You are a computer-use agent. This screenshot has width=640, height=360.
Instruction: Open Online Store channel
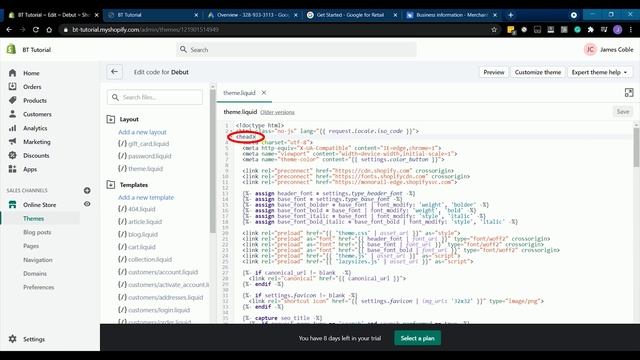[x=40, y=204]
